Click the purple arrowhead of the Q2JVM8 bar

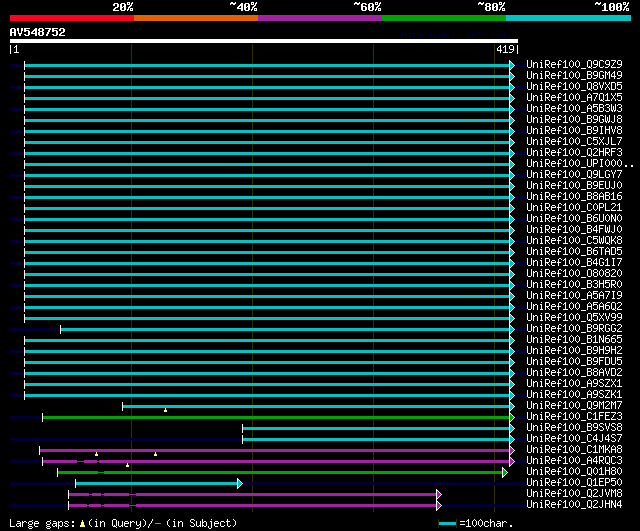[x=438, y=494]
